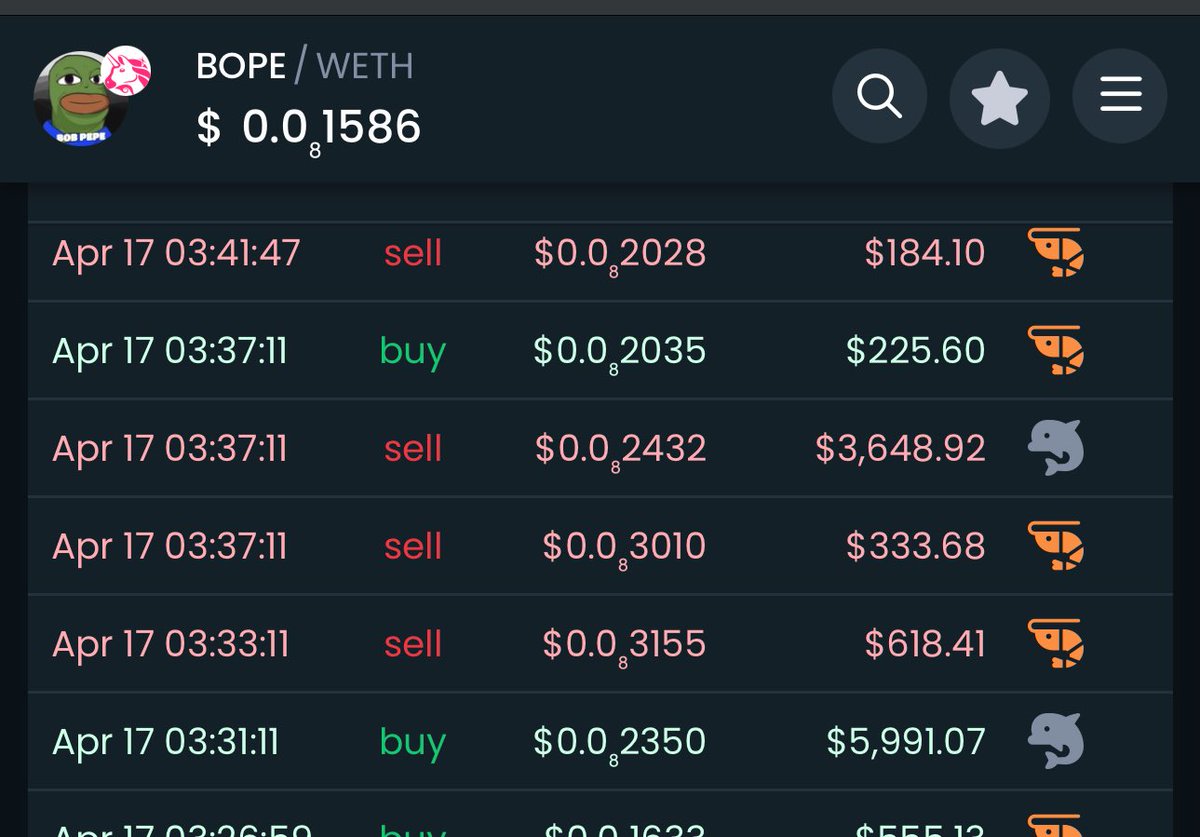
Task: Select timestamp Apr 17 03:31:11
Action: click(x=166, y=742)
